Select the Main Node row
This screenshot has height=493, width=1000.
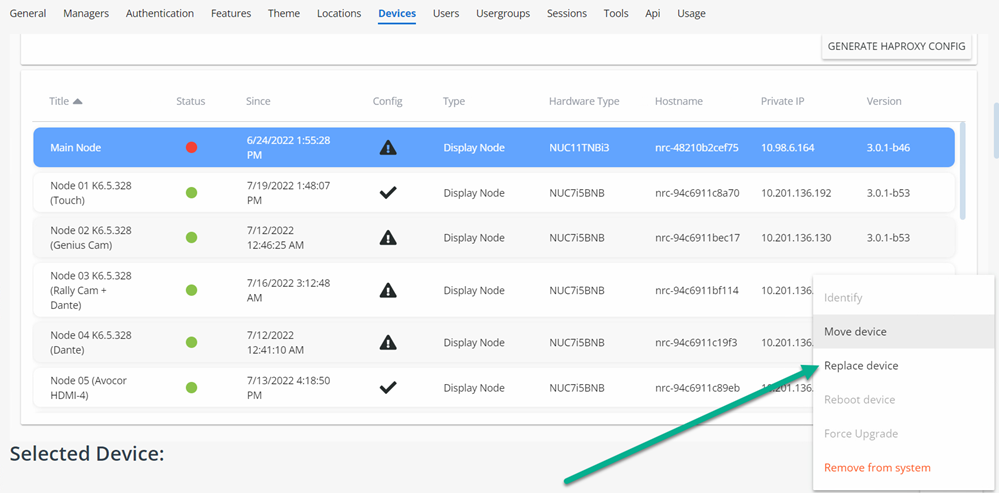click(100, 148)
